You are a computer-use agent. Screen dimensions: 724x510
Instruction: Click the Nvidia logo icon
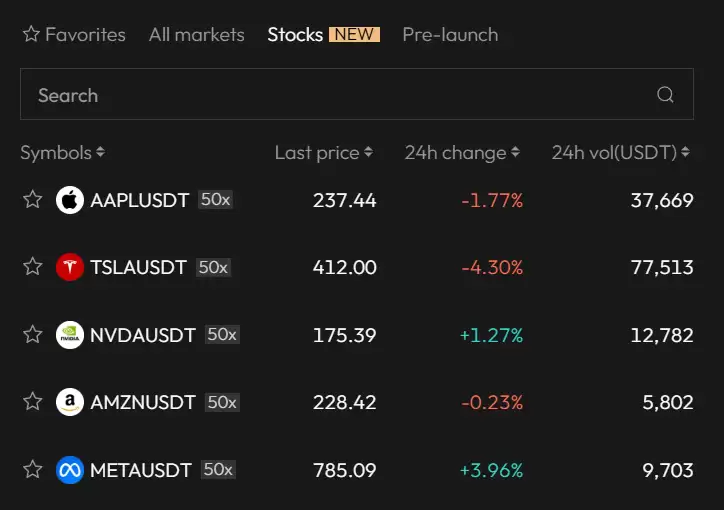[x=69, y=335]
